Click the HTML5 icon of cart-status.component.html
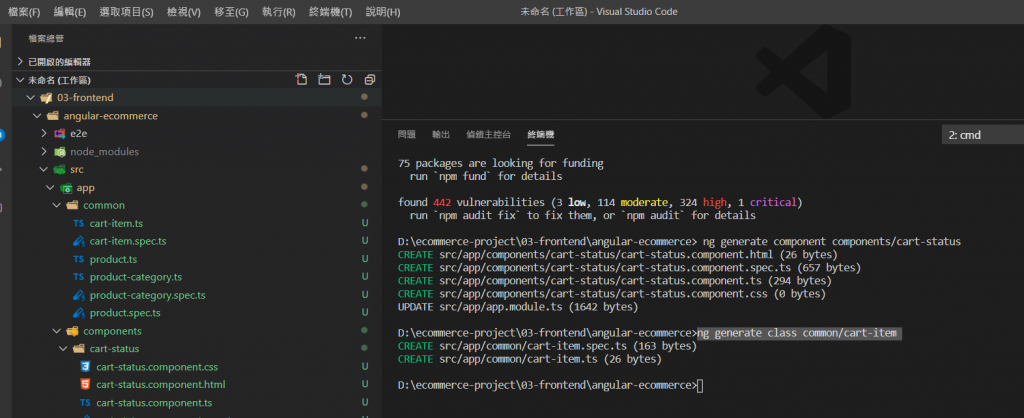This screenshot has width=1024, height=418. pyautogui.click(x=85, y=385)
